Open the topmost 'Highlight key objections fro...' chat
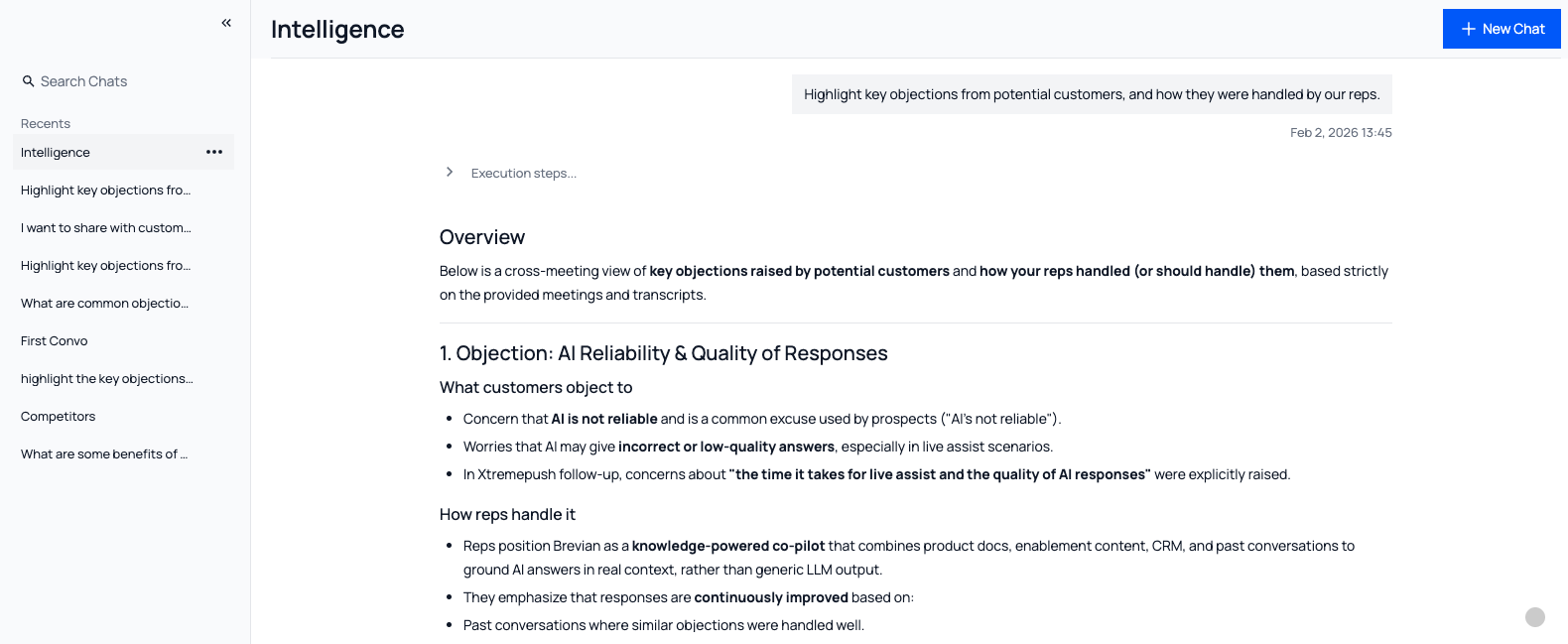Viewport: 1568px width, 644px height. pyautogui.click(x=105, y=190)
